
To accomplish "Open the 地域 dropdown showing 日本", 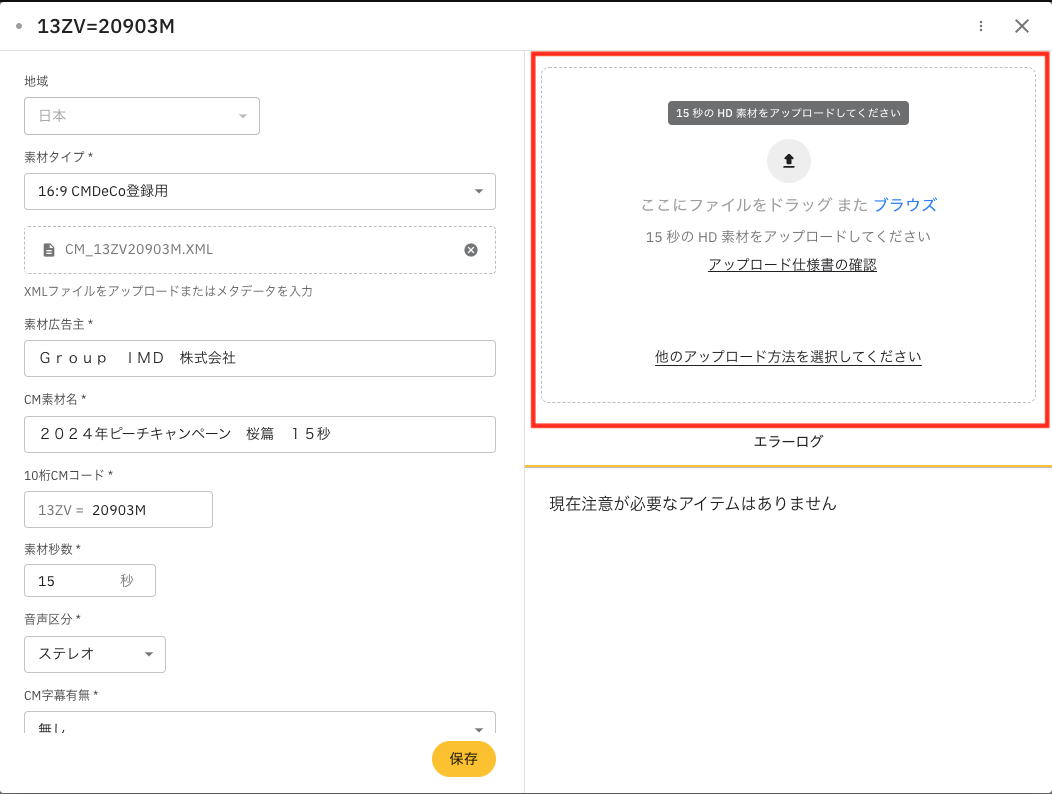I will click(141, 116).
